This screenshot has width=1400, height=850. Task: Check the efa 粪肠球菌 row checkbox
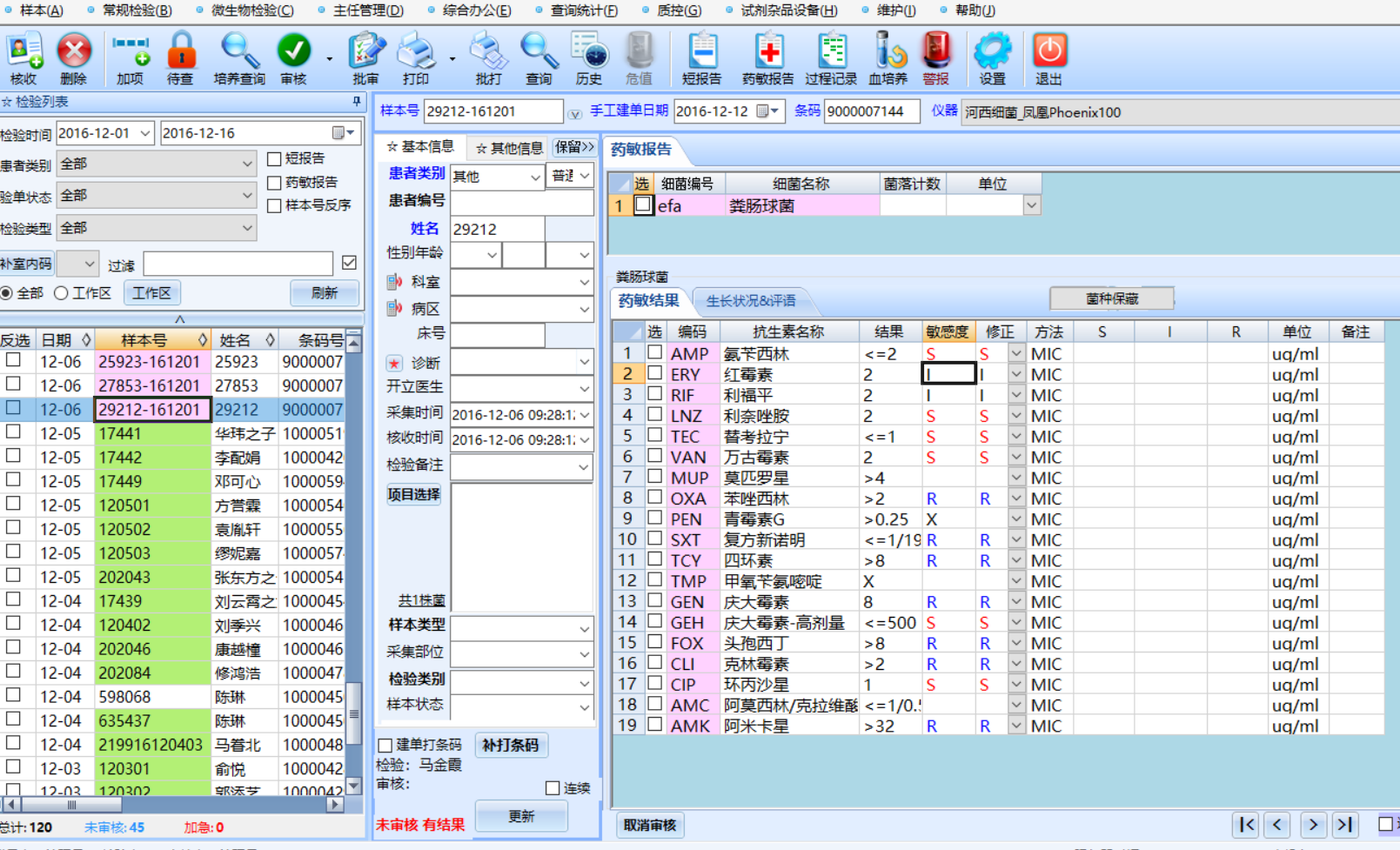coord(643,205)
